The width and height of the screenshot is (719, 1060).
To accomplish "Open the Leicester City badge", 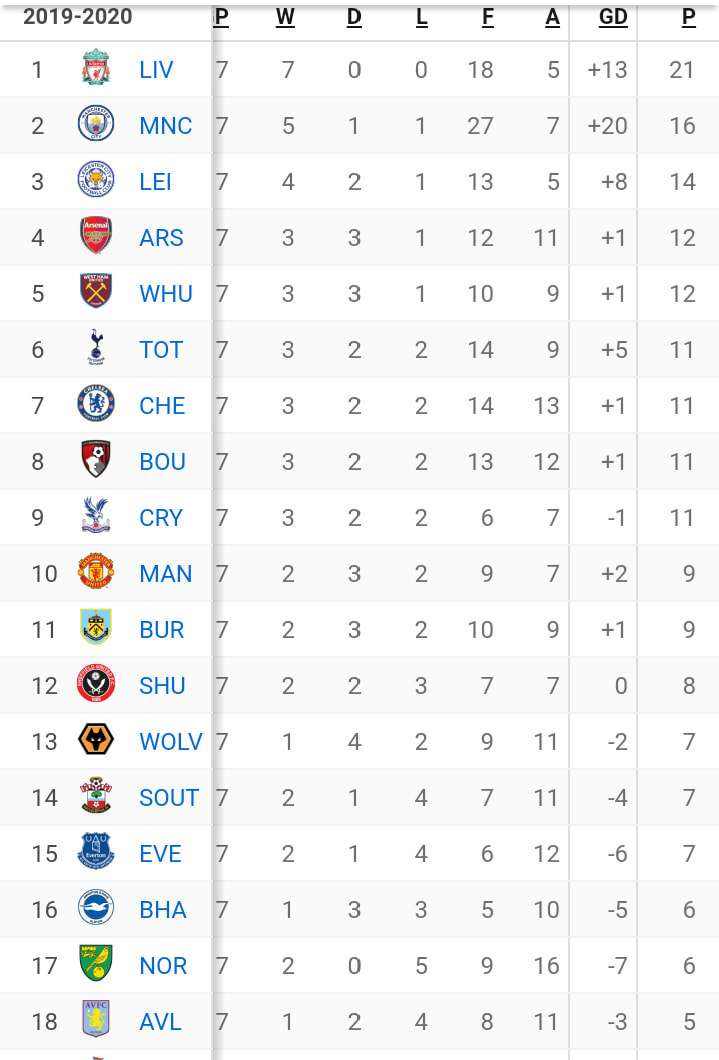I will 96,180.
